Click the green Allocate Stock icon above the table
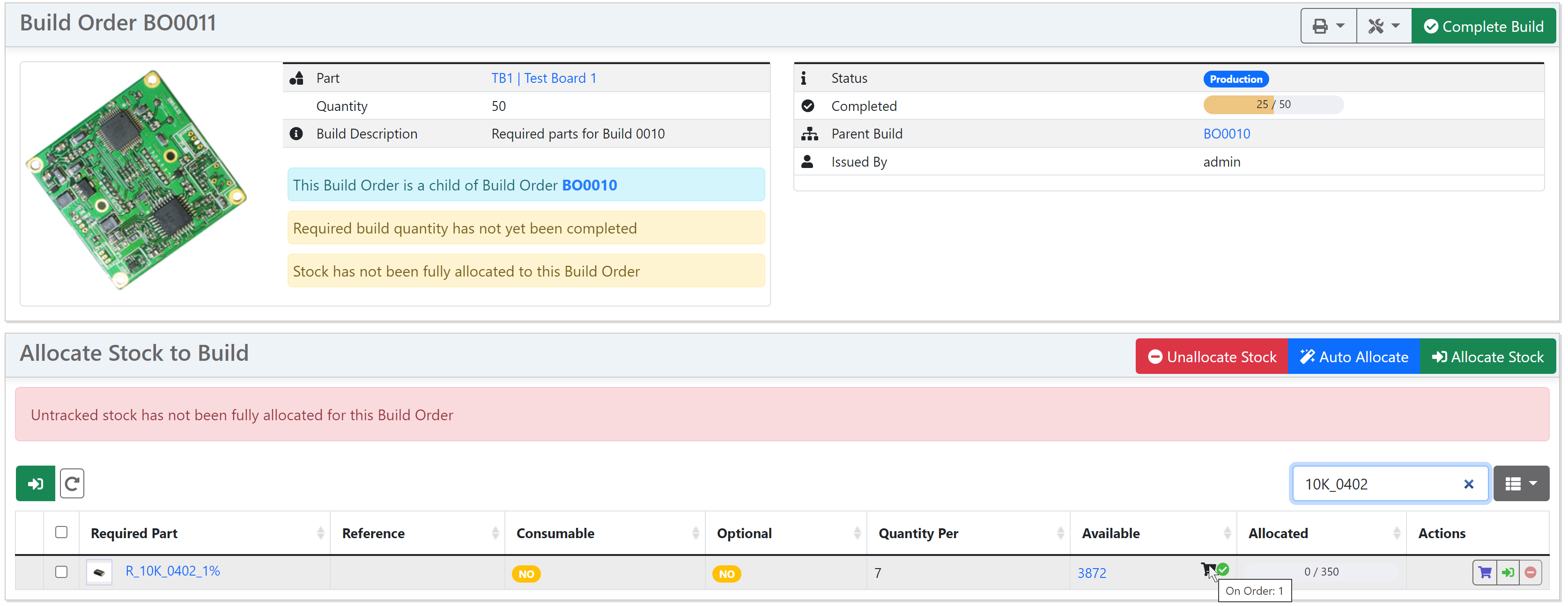The width and height of the screenshot is (1568, 606). pyautogui.click(x=35, y=483)
